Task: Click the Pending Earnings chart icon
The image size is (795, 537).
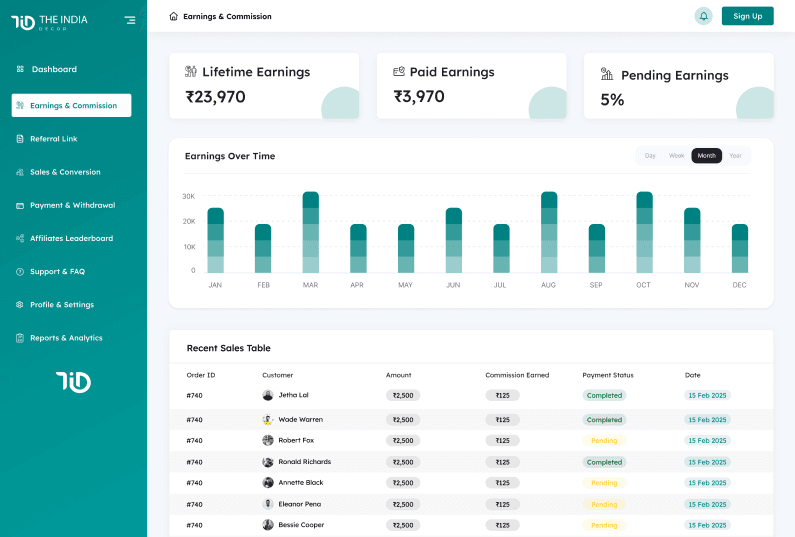Action: [x=607, y=74]
